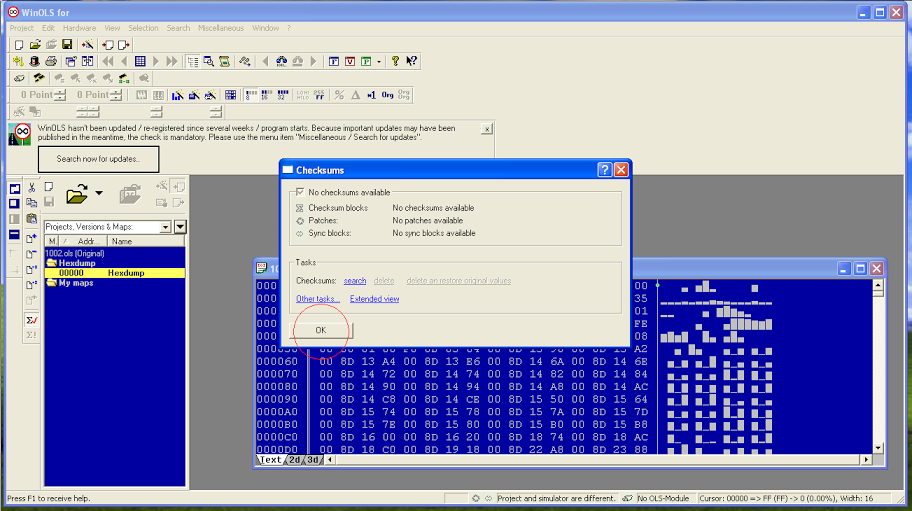Image resolution: width=912 pixels, height=511 pixels.
Task: Click the blue F window toolbar icon
Action: [x=334, y=61]
